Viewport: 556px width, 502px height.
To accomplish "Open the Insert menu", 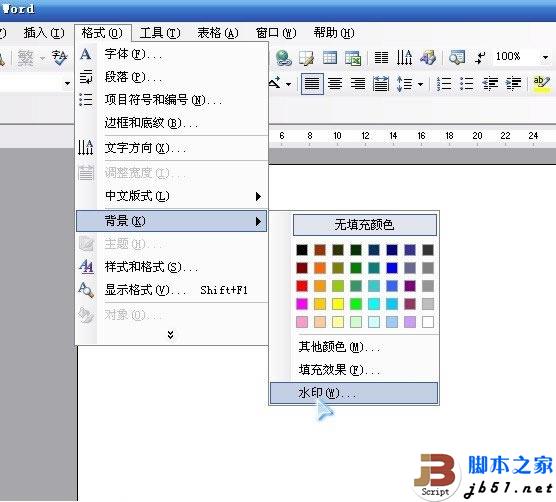I will [44, 33].
